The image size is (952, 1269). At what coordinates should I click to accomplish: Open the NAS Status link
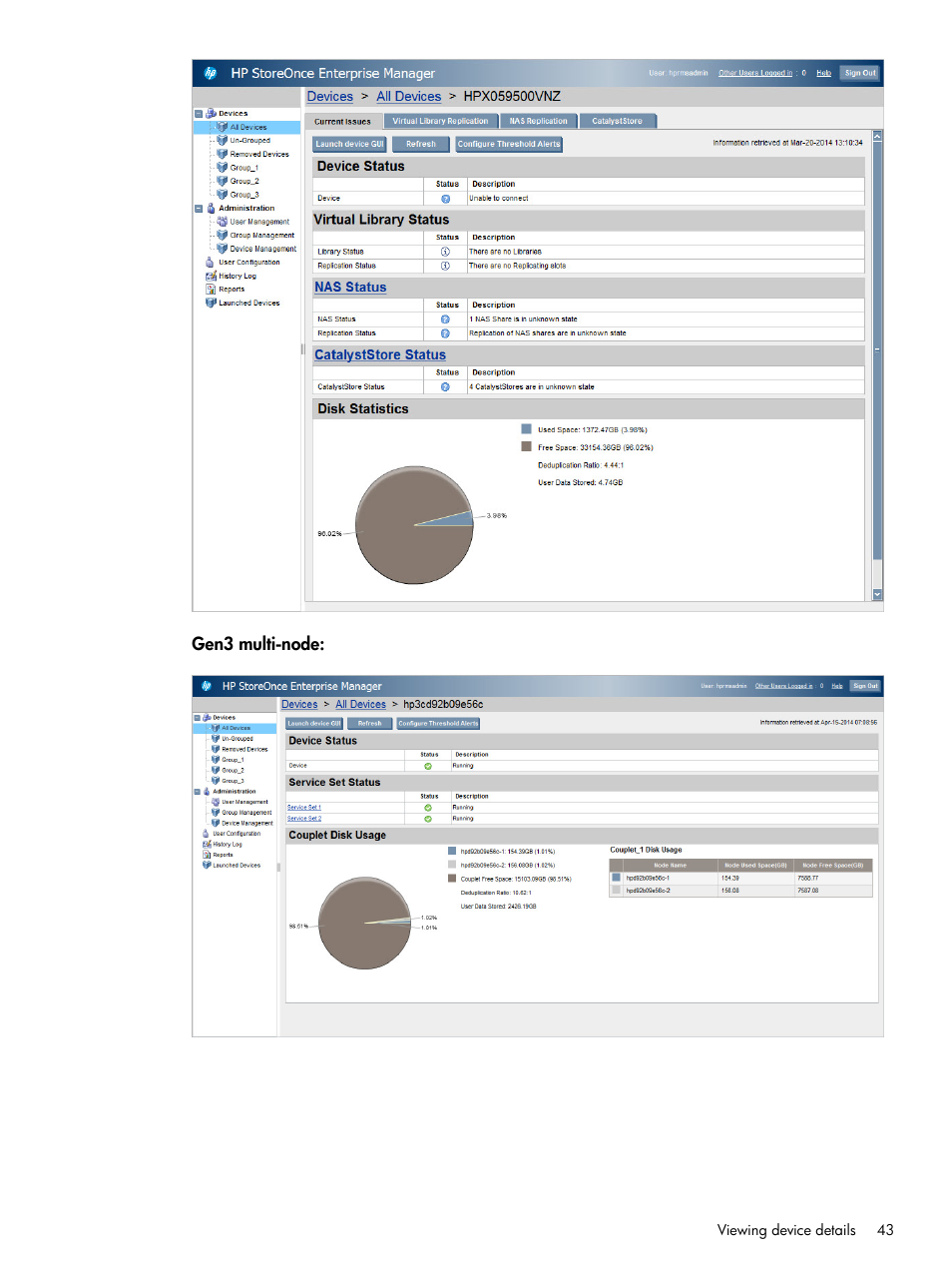tap(350, 288)
